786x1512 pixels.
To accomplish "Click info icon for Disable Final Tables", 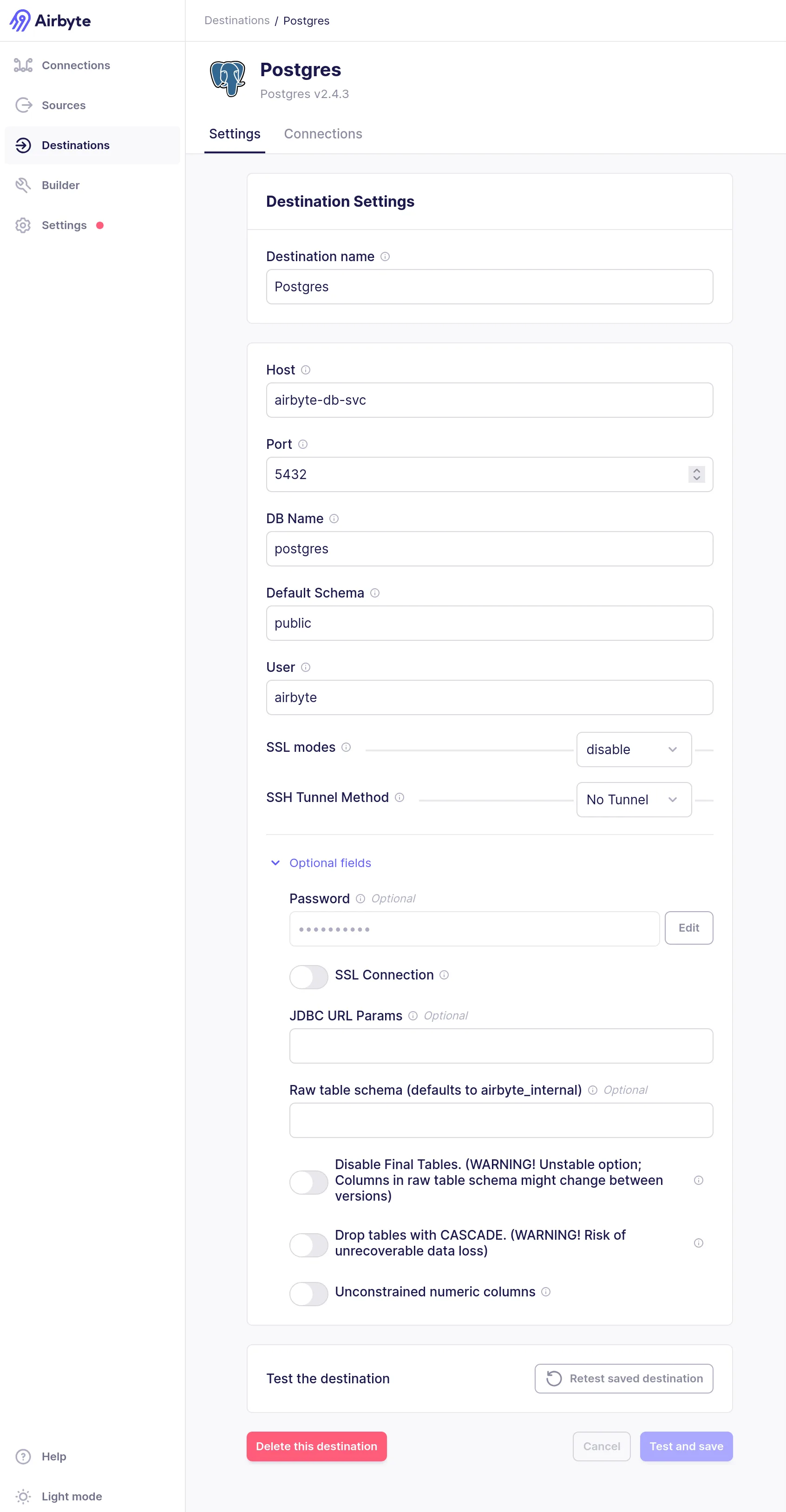I will pos(698,1180).
